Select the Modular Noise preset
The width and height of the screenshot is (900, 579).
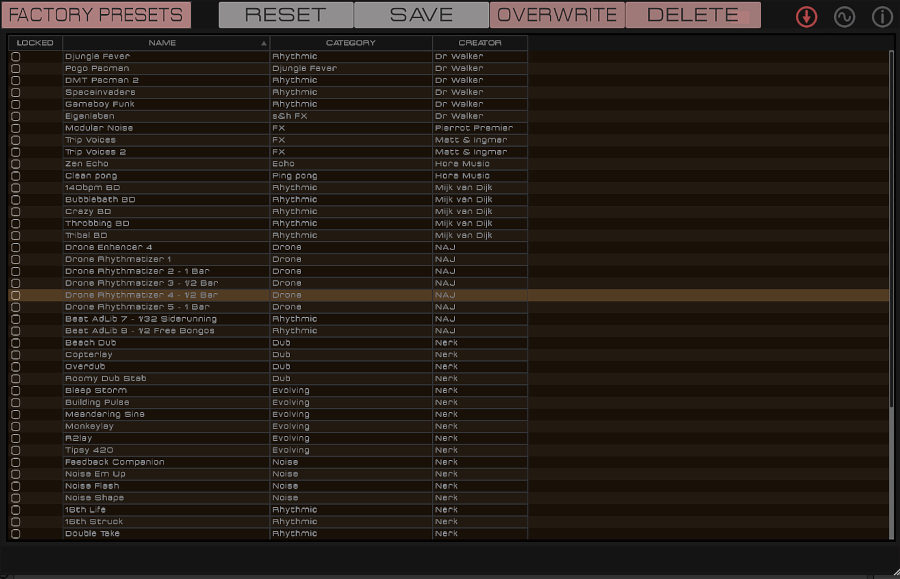coord(99,128)
